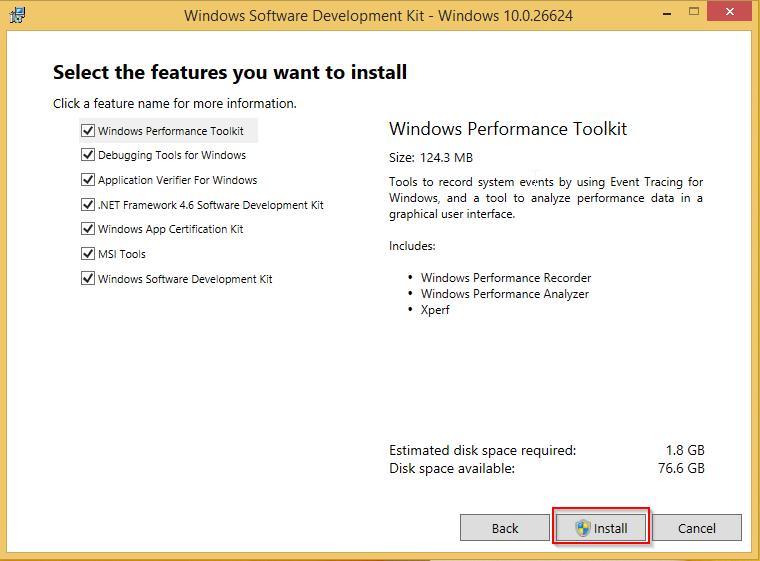Click the Windows Software Development Kit feature name
The image size is (760, 561).
[x=185, y=279]
